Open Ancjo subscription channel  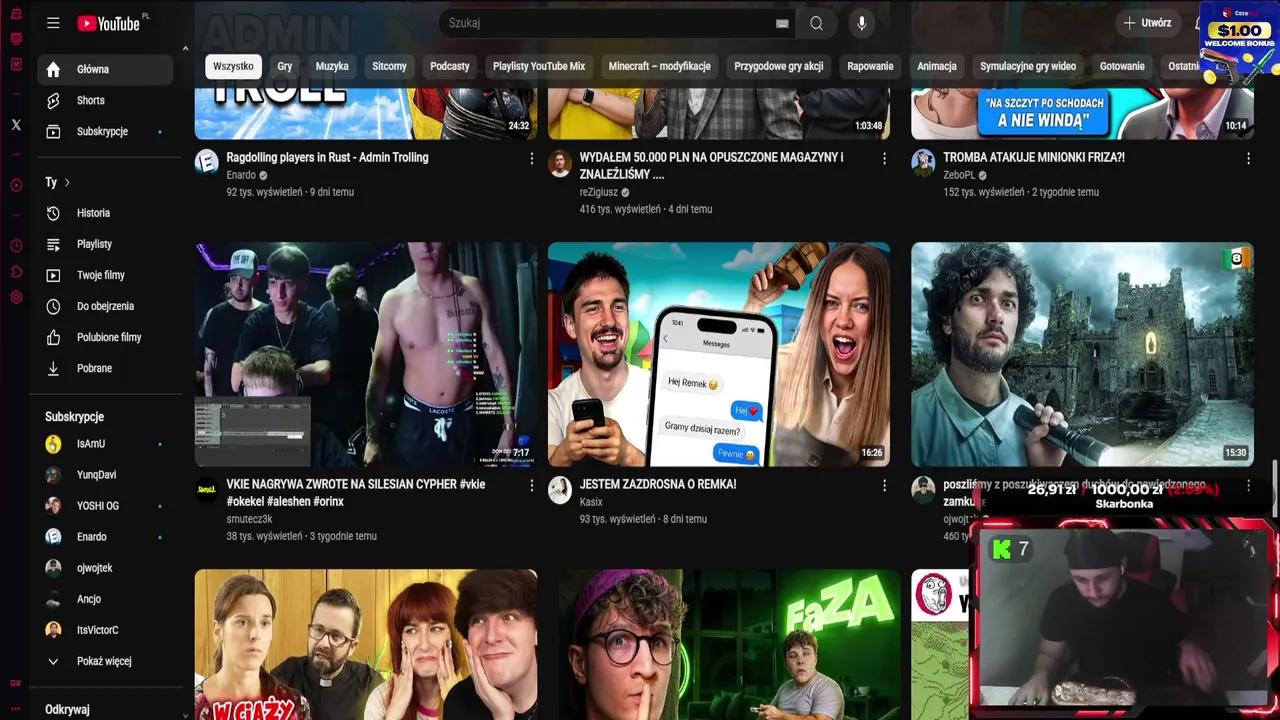coord(105,599)
